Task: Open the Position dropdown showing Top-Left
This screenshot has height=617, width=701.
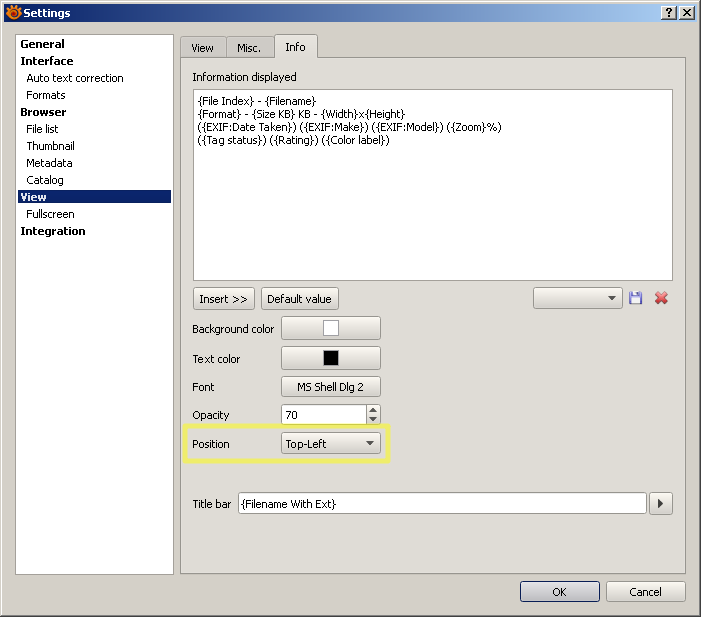Action: point(331,444)
